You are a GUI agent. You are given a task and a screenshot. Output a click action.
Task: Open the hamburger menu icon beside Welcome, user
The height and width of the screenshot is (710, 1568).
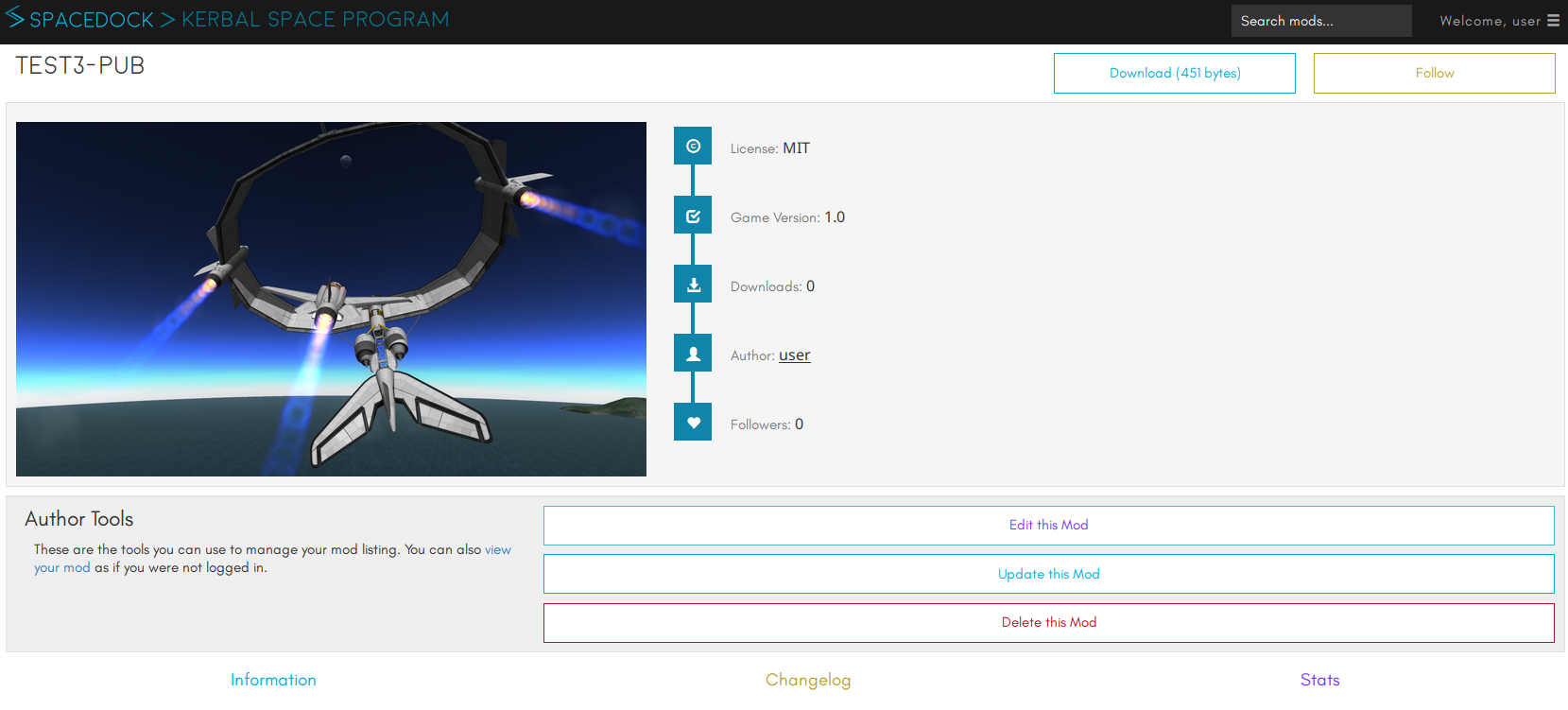(x=1553, y=21)
